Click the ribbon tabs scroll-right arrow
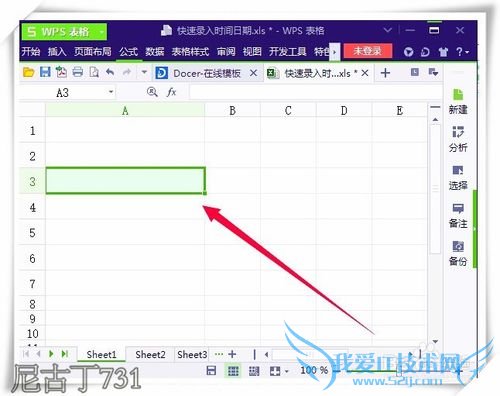The width and height of the screenshot is (500, 396). tap(335, 52)
